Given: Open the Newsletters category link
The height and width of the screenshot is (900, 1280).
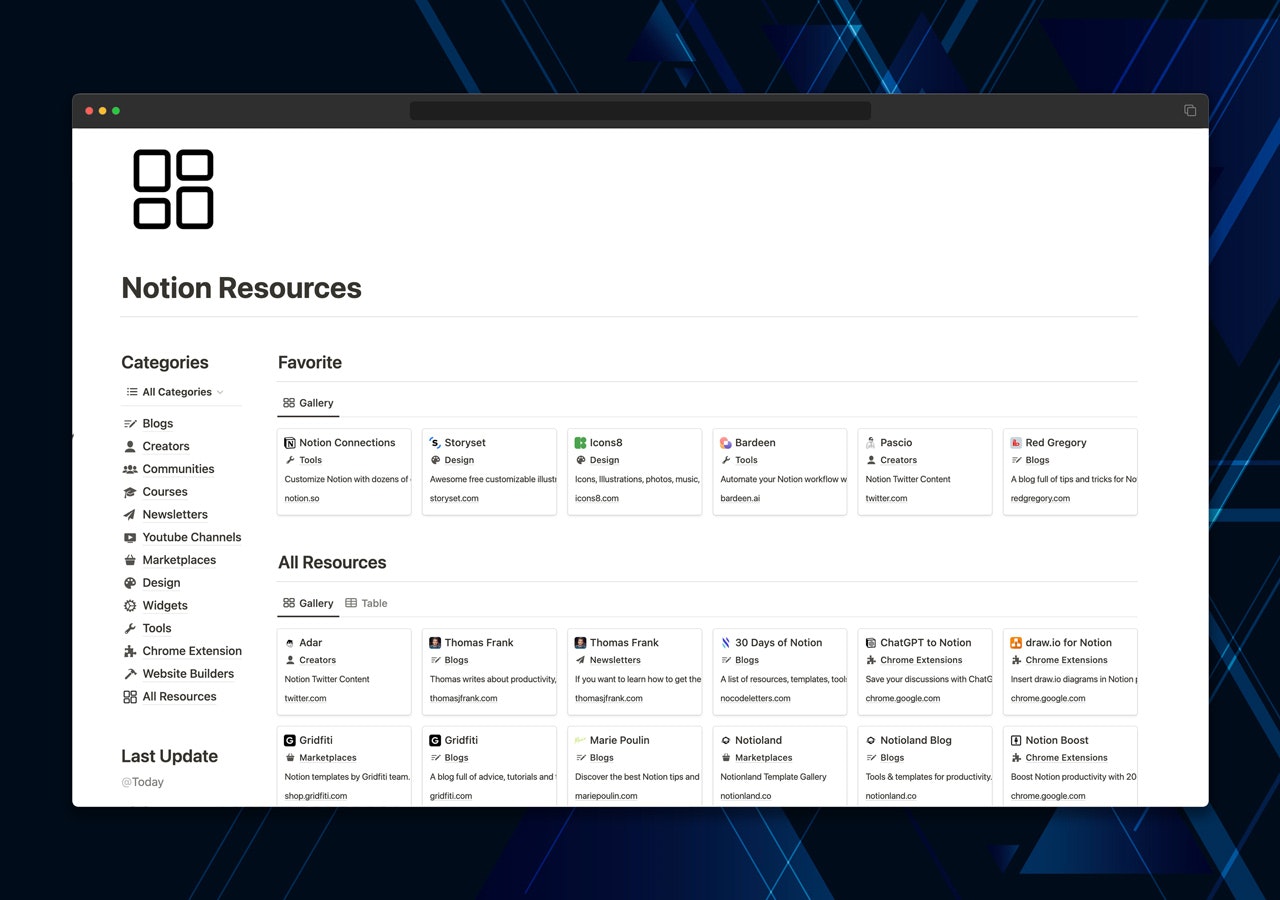Looking at the screenshot, I should click(175, 515).
